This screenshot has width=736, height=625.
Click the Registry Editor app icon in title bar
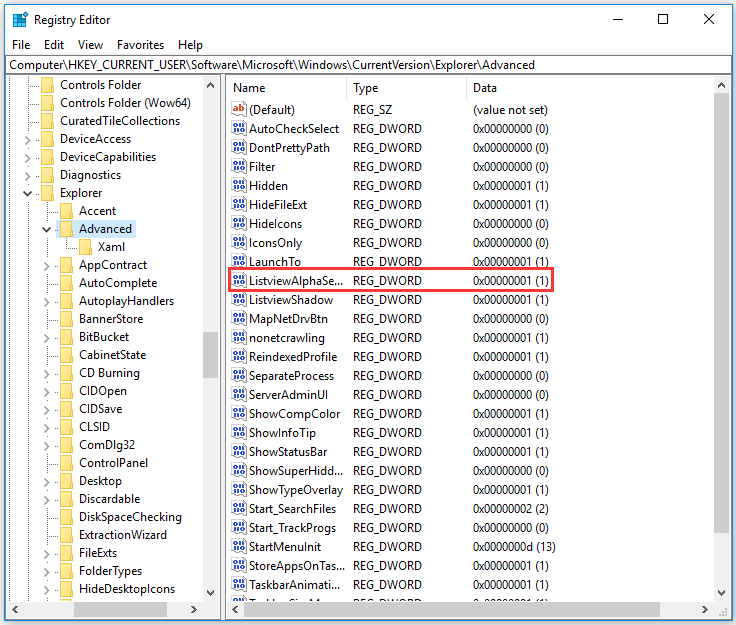[20, 20]
